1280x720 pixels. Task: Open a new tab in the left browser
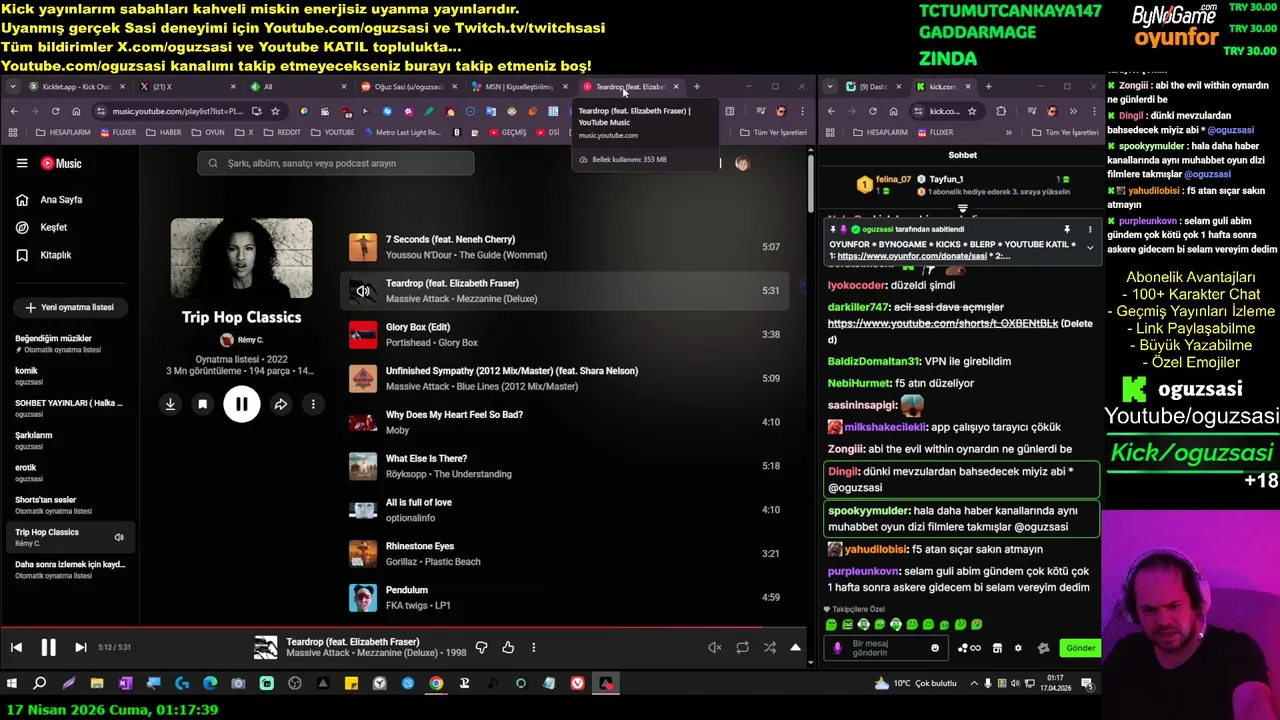tap(697, 86)
